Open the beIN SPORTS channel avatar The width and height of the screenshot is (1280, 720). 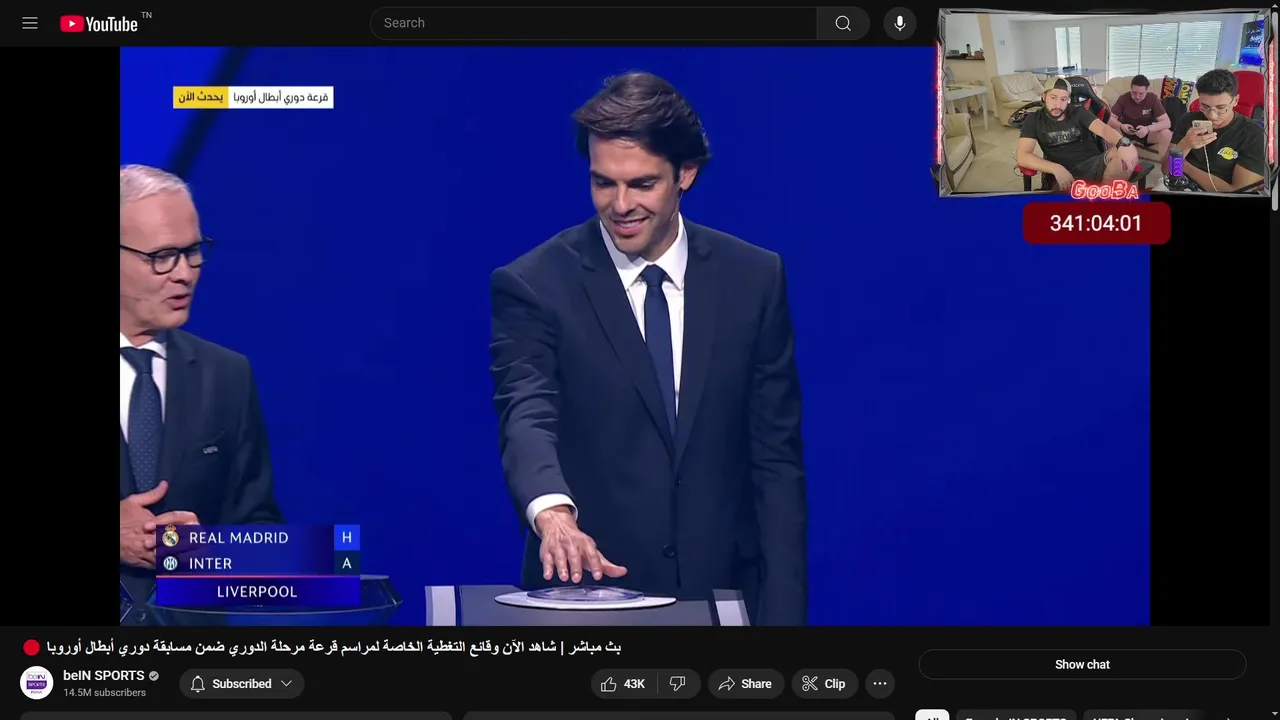37,683
